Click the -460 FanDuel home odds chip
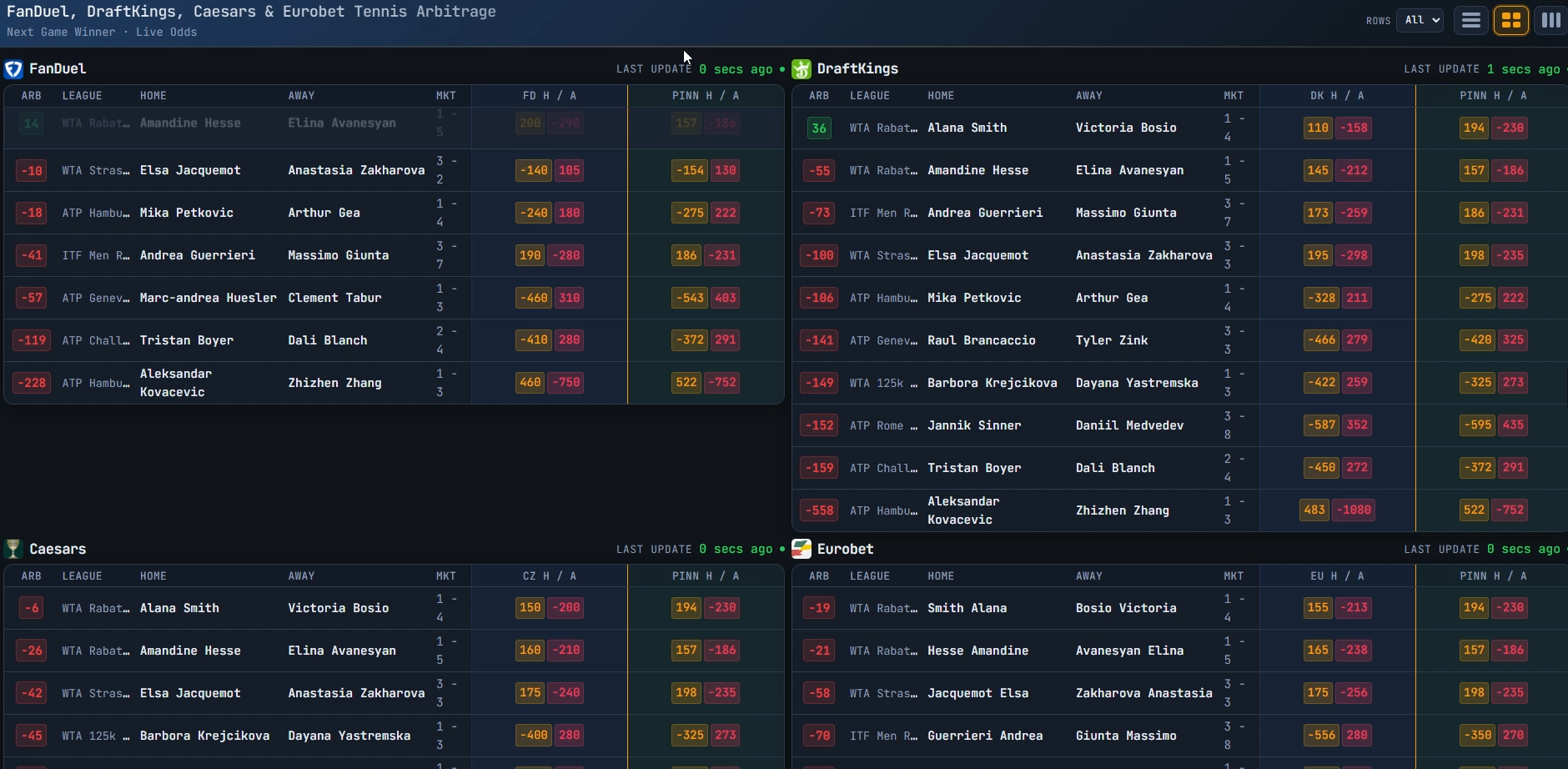The width and height of the screenshot is (1568, 769). pyautogui.click(x=534, y=298)
